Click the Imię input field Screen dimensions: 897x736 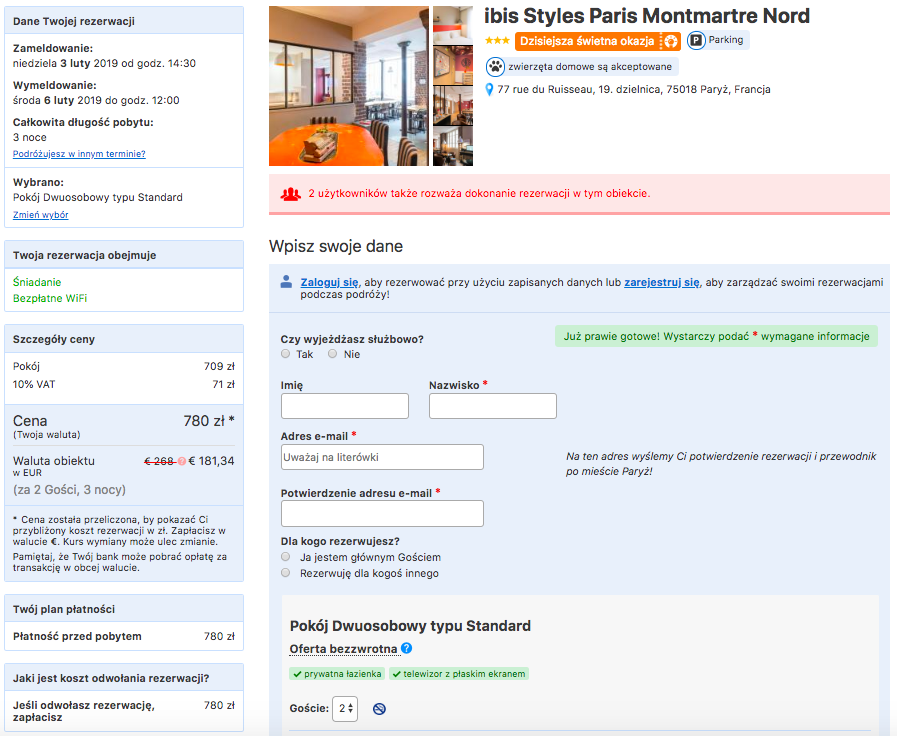[x=345, y=405]
